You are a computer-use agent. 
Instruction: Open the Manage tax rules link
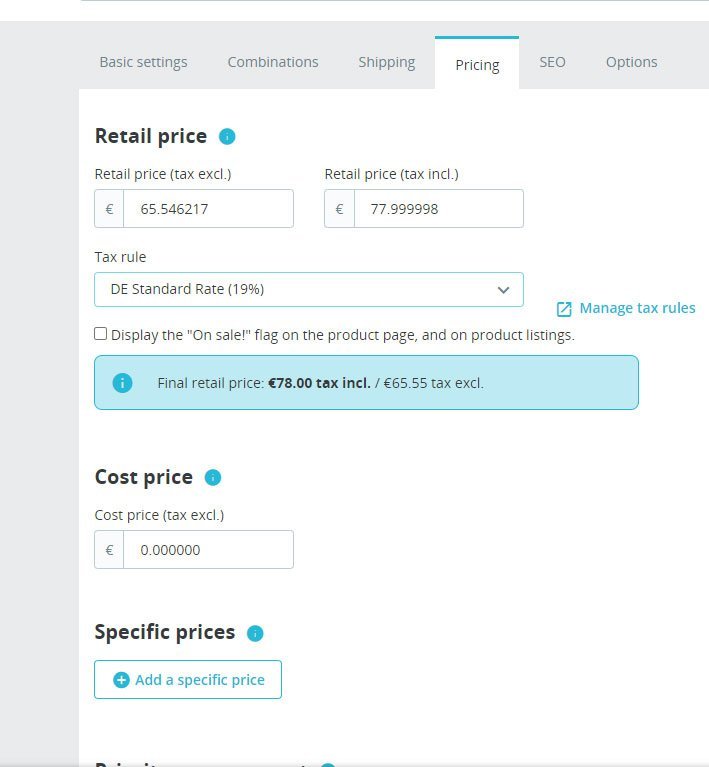click(x=637, y=308)
